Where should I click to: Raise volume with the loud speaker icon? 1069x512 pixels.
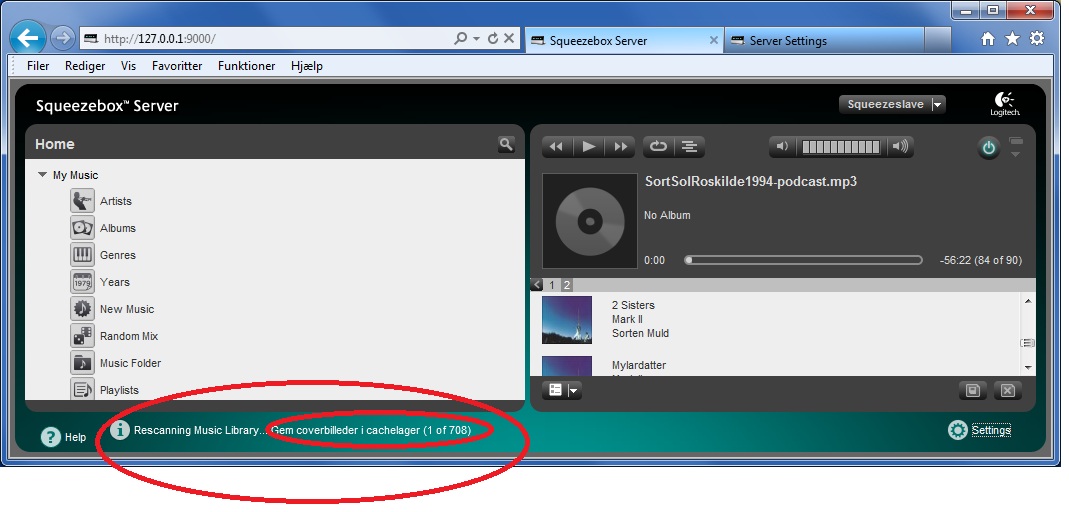click(x=900, y=147)
